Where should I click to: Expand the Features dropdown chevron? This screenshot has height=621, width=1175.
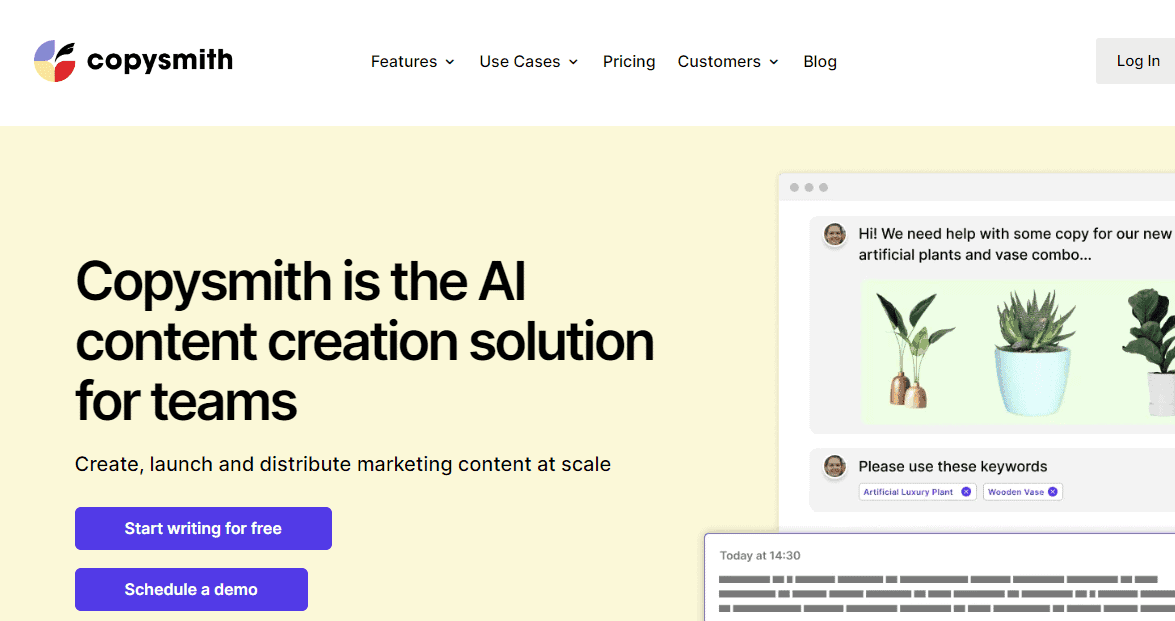pyautogui.click(x=450, y=62)
